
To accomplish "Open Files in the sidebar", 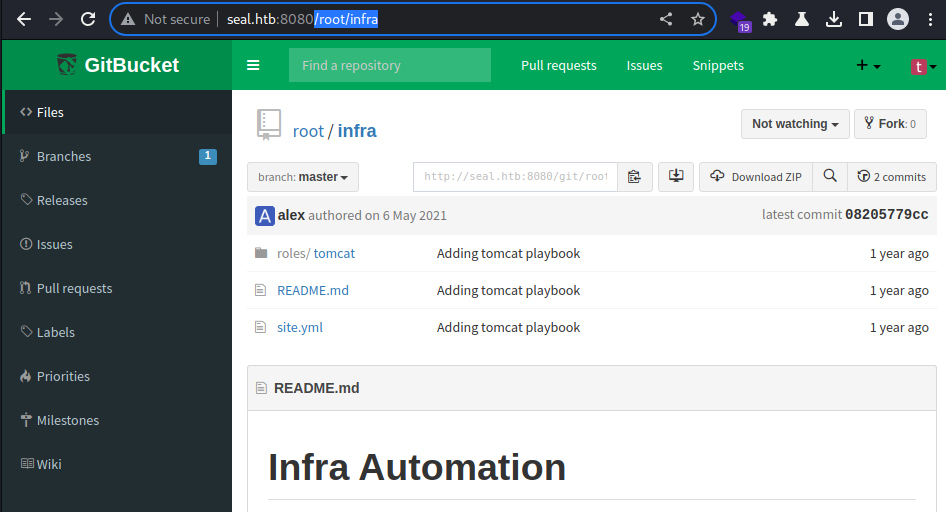I will pyautogui.click(x=117, y=112).
